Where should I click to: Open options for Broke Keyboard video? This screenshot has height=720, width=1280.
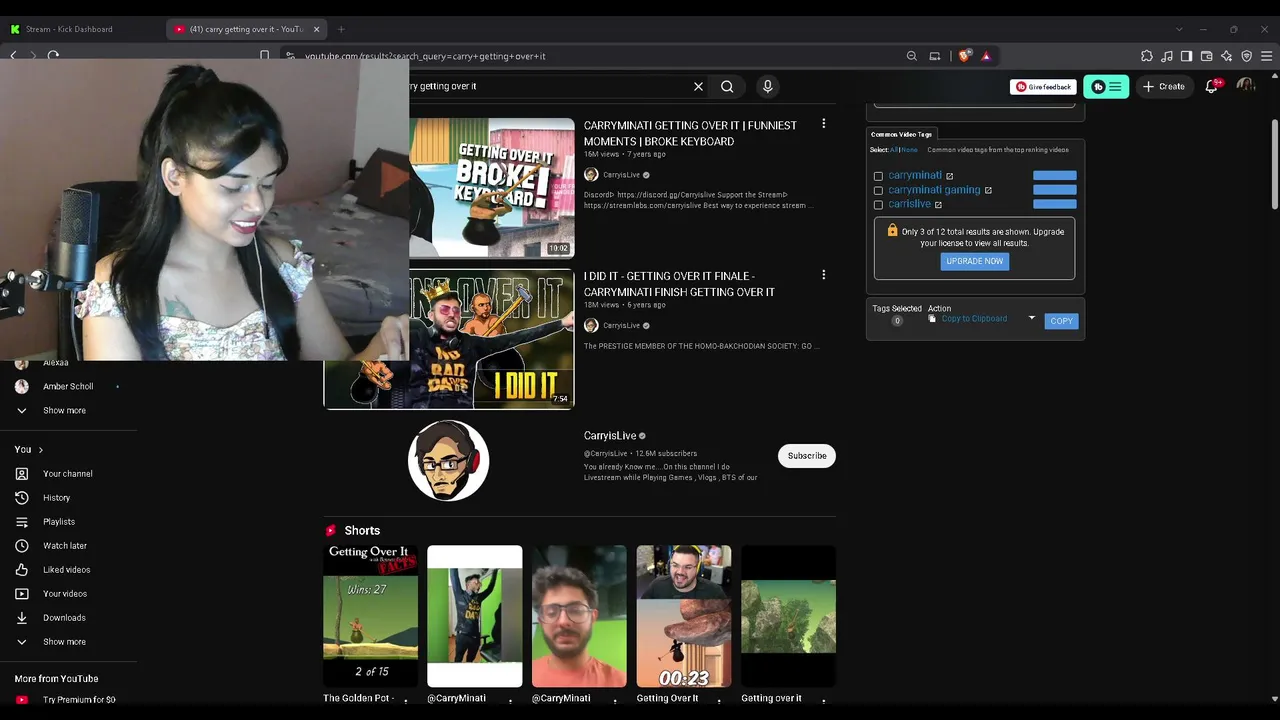point(824,124)
